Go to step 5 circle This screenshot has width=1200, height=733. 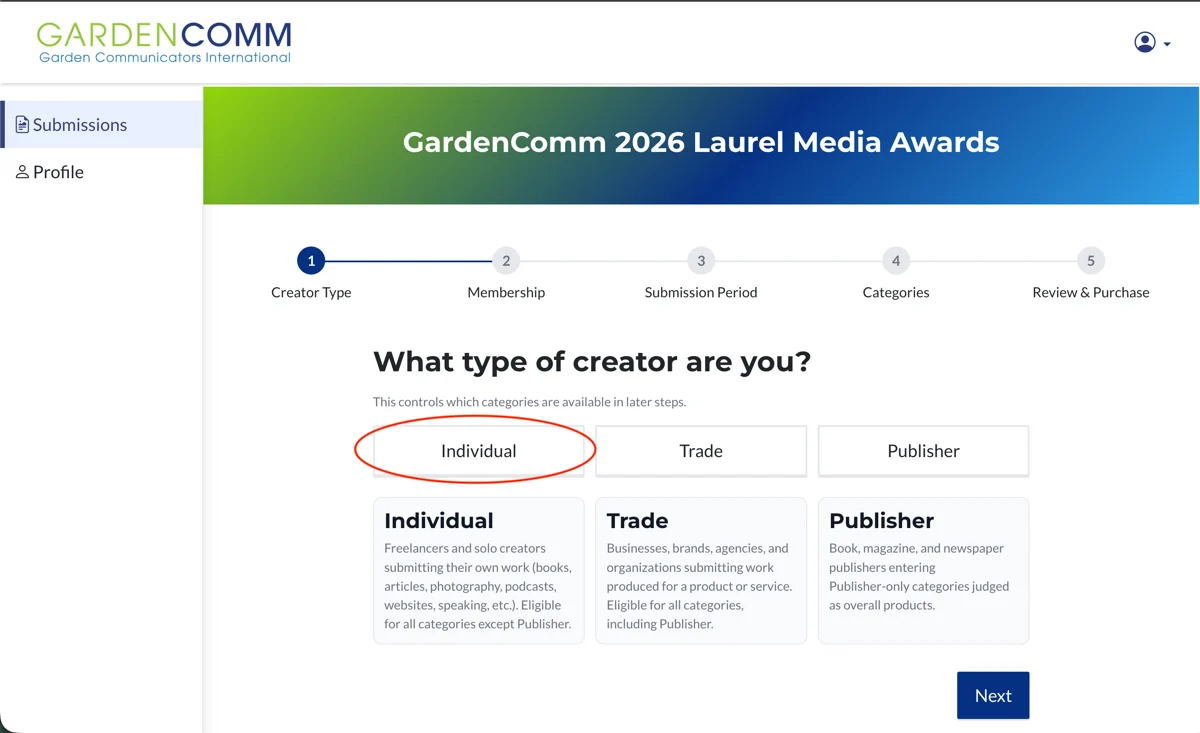[x=1091, y=261]
